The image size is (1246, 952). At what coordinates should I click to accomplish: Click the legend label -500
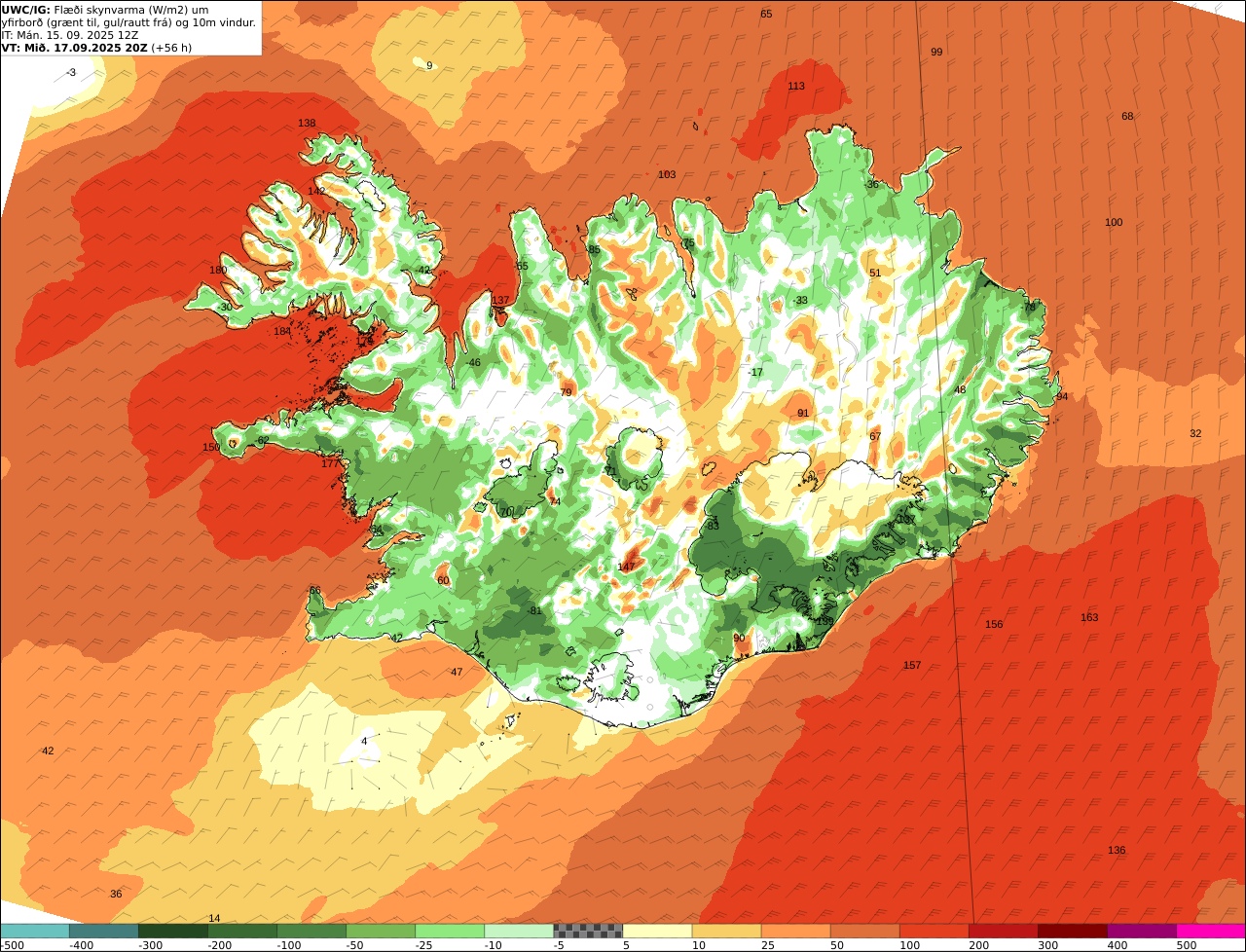[x=12, y=944]
